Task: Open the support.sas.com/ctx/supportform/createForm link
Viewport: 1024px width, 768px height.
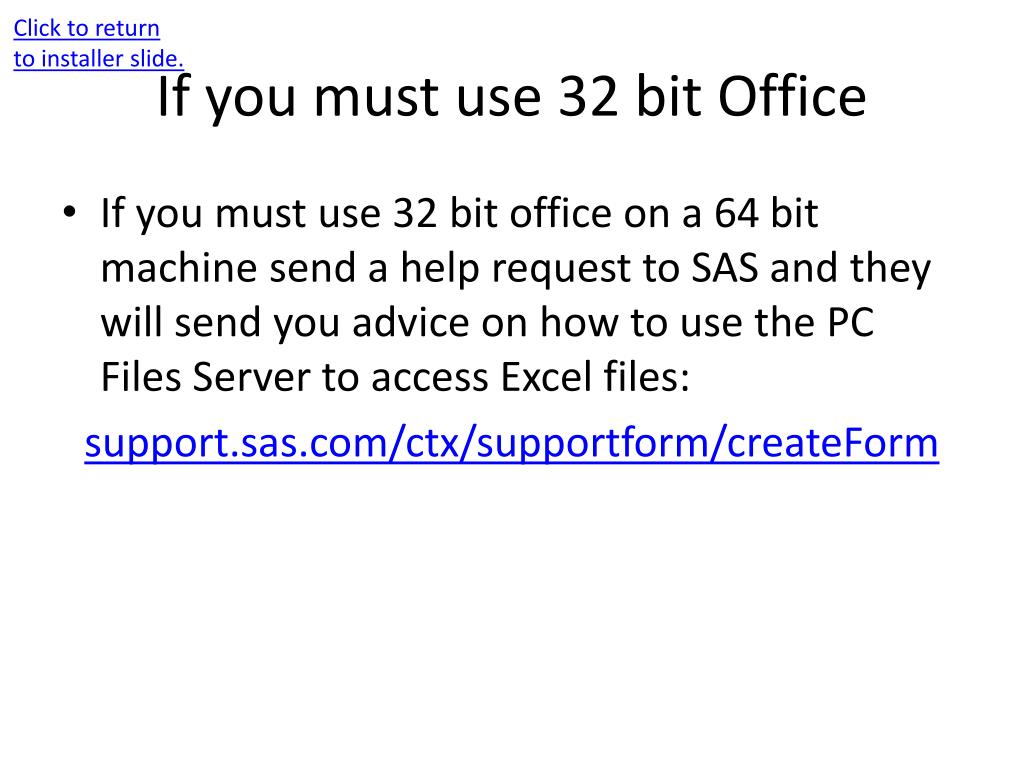Action: (511, 443)
